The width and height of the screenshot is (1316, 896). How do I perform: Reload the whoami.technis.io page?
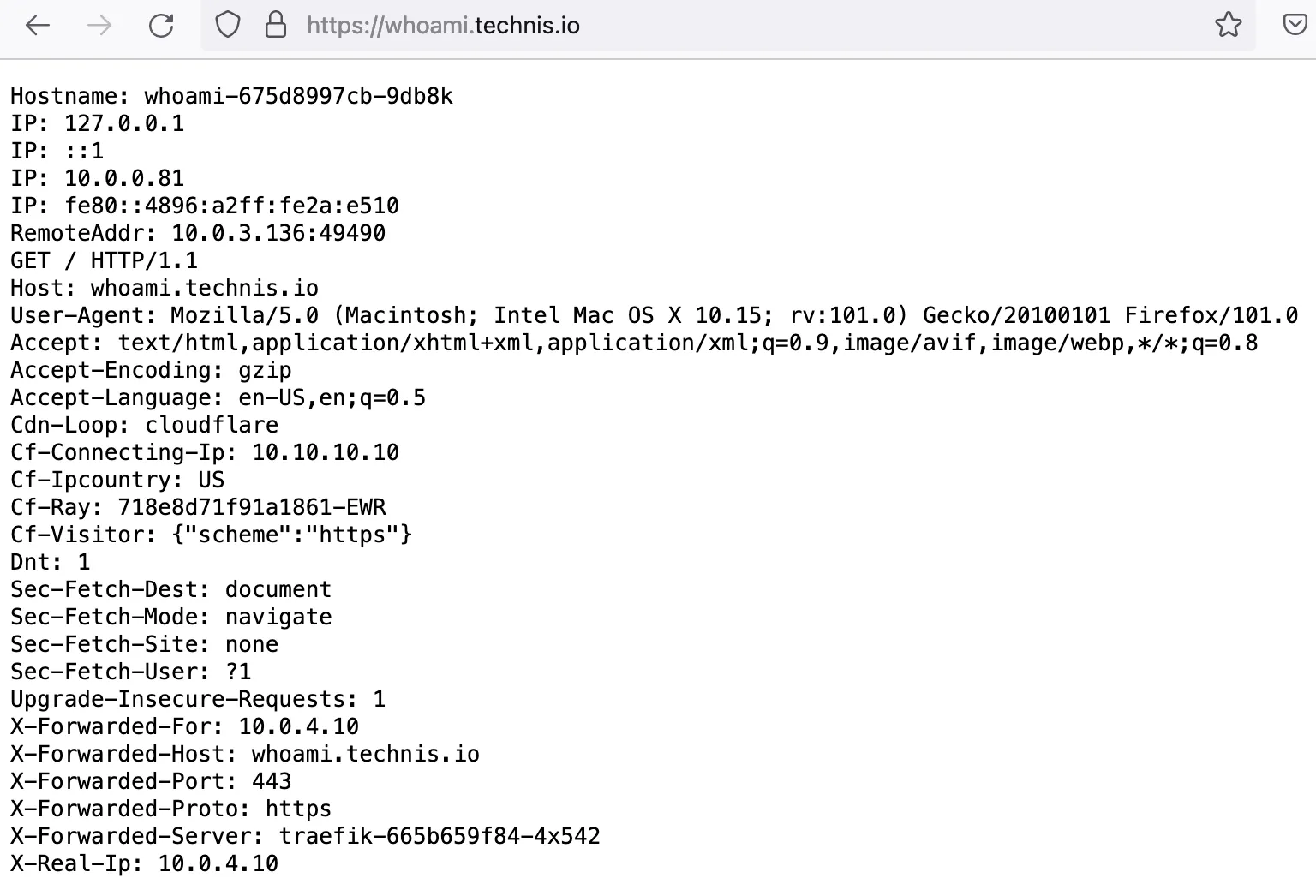(x=162, y=26)
